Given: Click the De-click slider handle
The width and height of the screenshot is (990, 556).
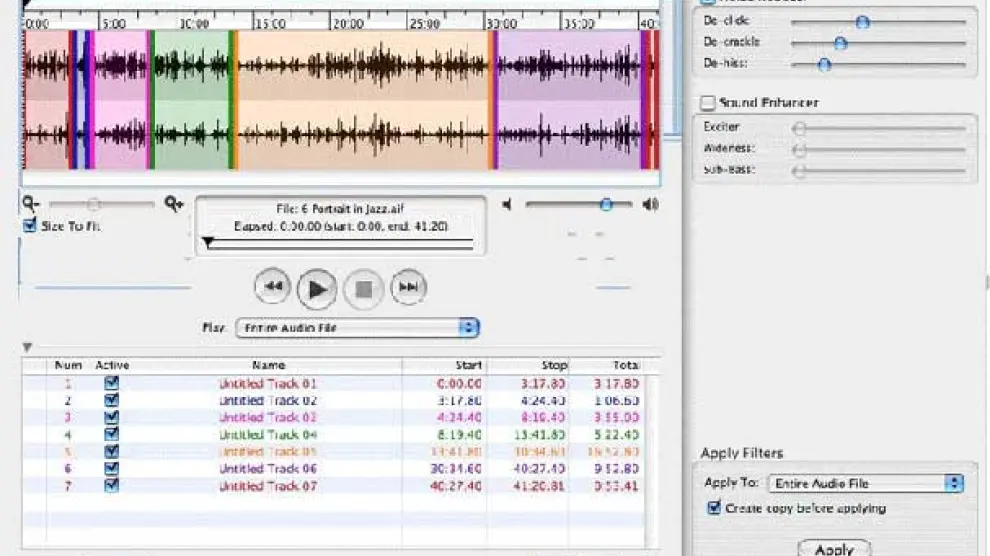Looking at the screenshot, I should (862, 21).
